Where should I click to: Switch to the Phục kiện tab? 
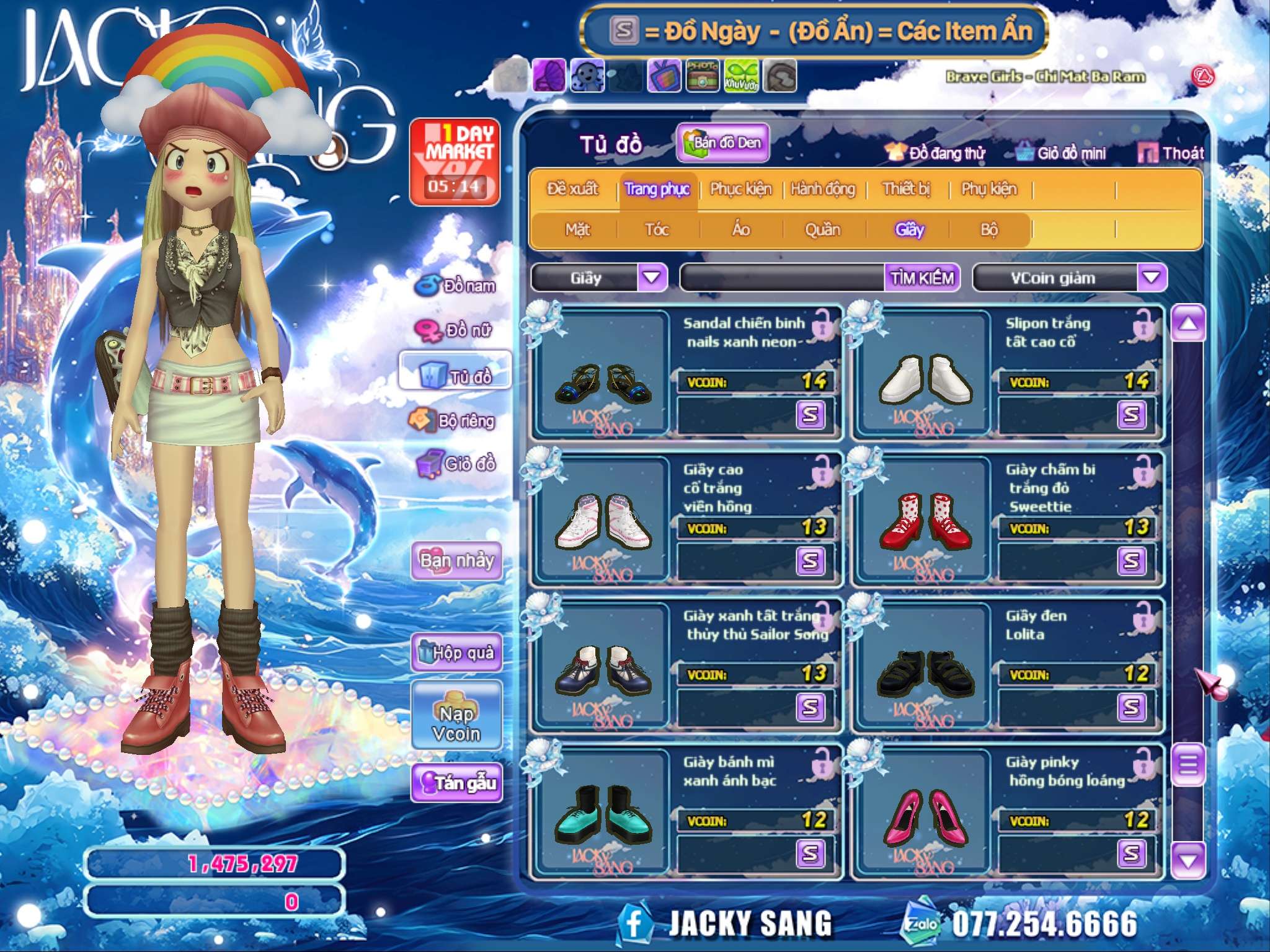pyautogui.click(x=741, y=188)
